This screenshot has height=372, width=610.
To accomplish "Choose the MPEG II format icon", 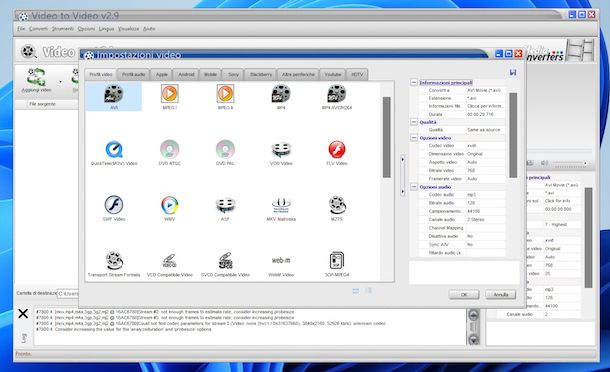I will click(225, 94).
